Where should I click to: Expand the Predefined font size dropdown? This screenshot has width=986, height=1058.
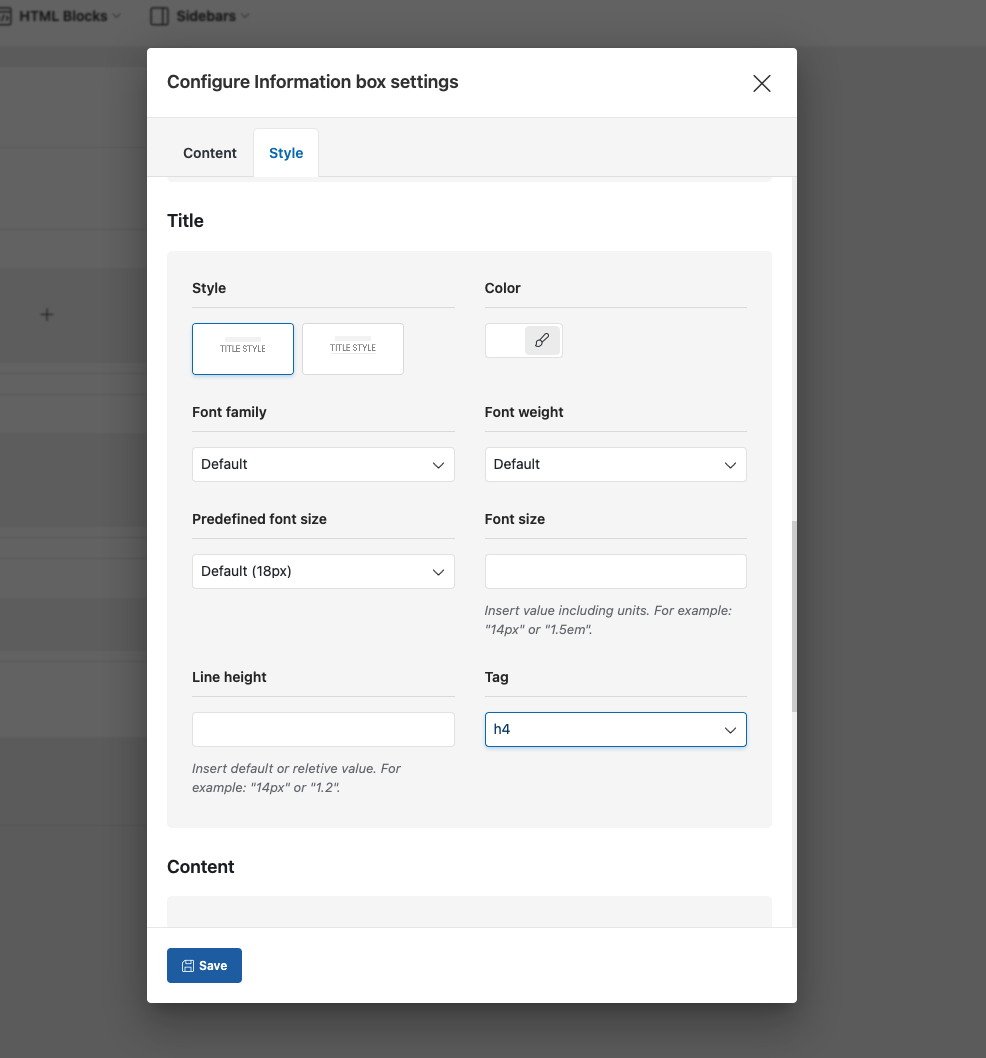pos(323,572)
